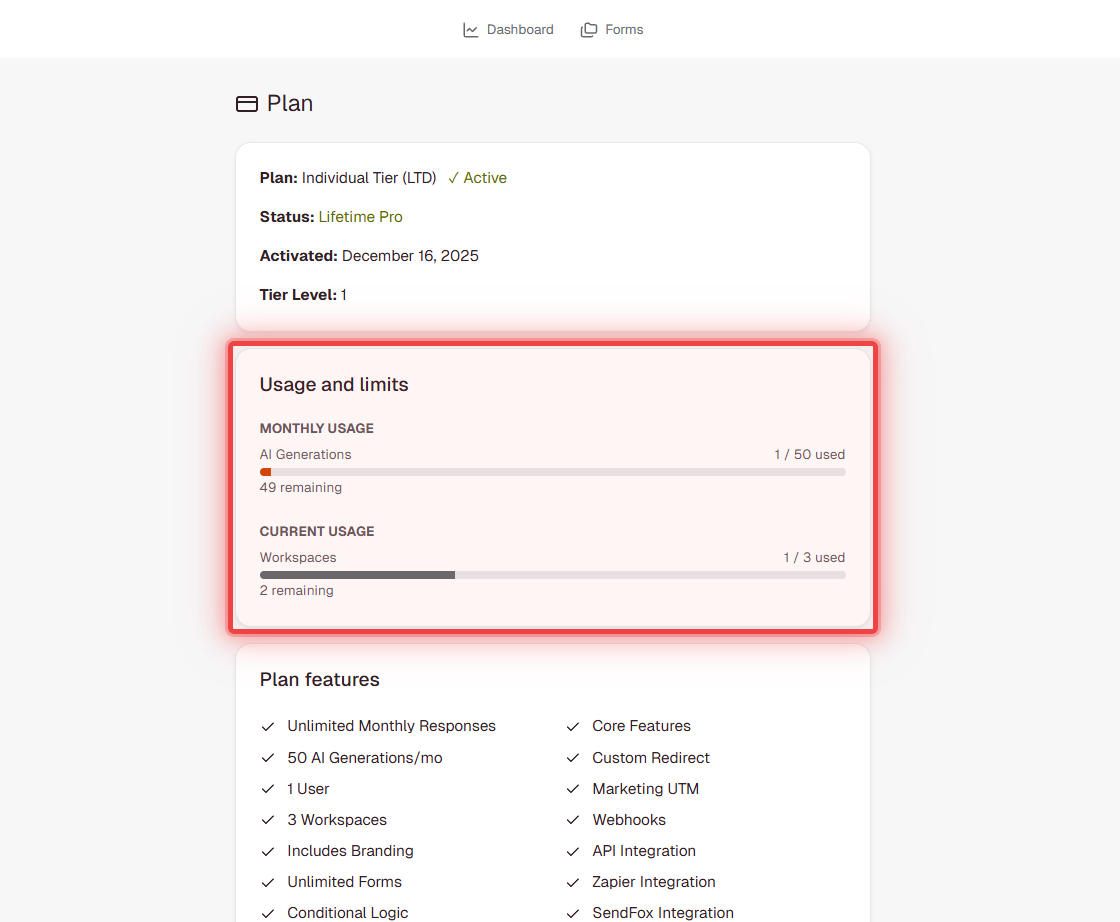Switch to the Forms section
Image resolution: width=1120 pixels, height=922 pixels.
(x=624, y=29)
